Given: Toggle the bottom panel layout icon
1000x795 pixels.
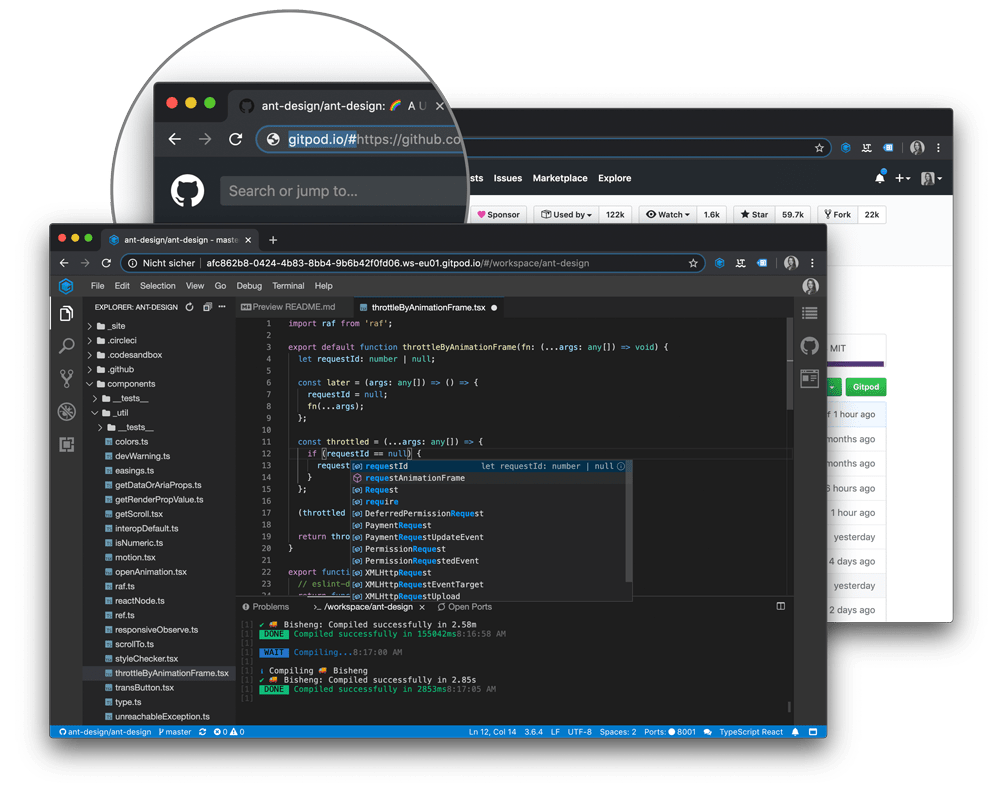Looking at the screenshot, I should 781,606.
